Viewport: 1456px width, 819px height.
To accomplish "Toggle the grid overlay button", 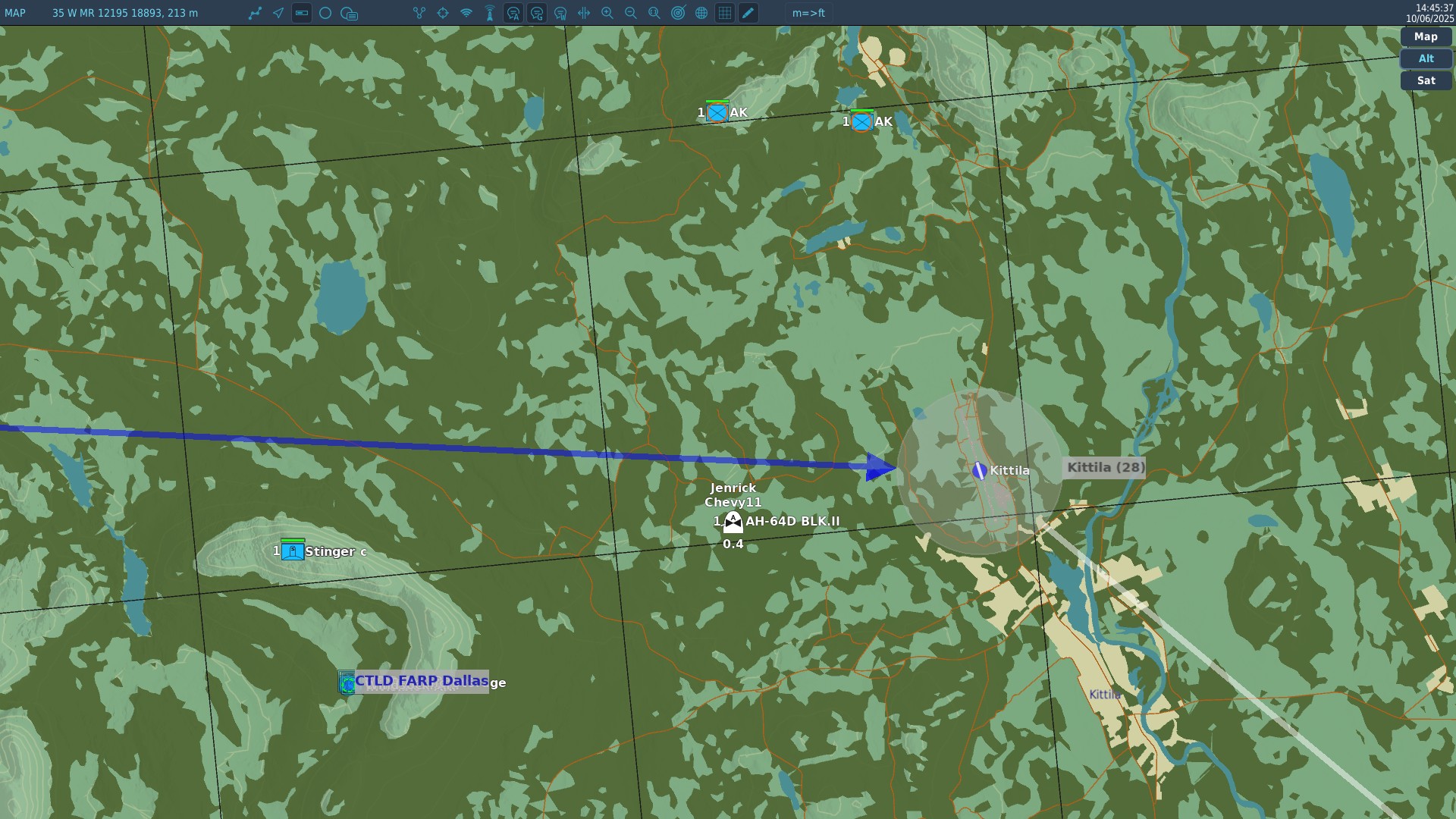I will pyautogui.click(x=725, y=13).
